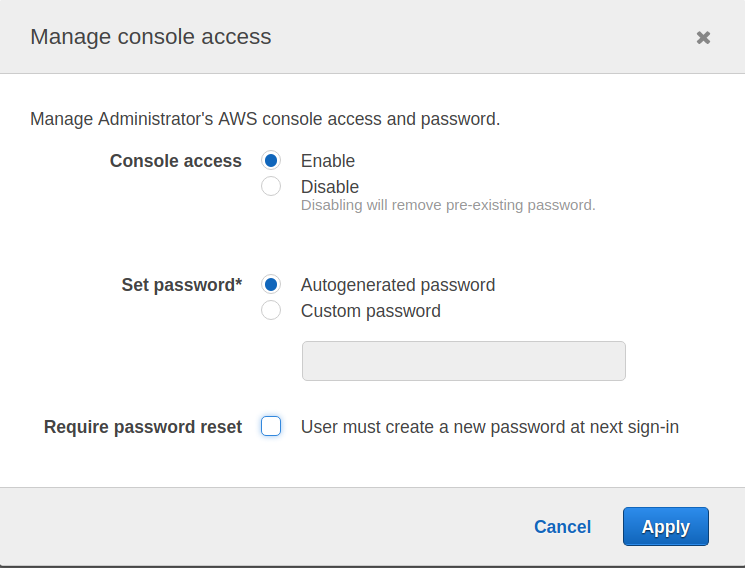Click the "Disable" option label text
The width and height of the screenshot is (745, 568).
coord(330,187)
